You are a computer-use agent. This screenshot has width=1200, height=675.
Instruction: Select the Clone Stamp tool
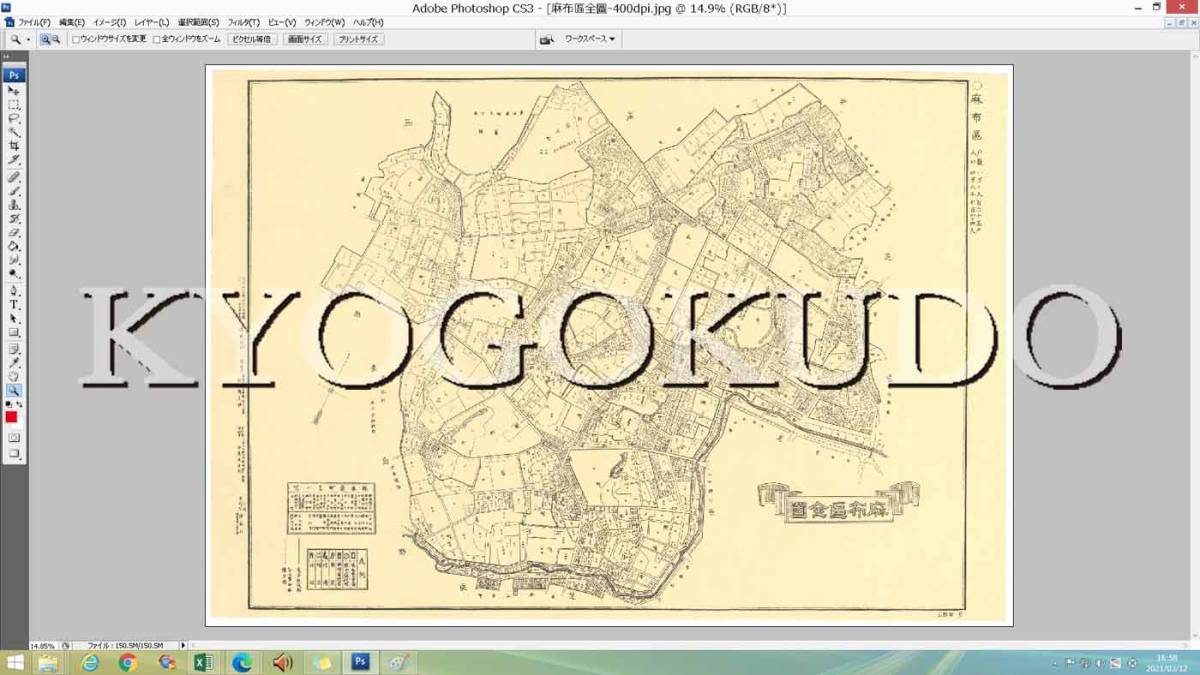[14, 204]
